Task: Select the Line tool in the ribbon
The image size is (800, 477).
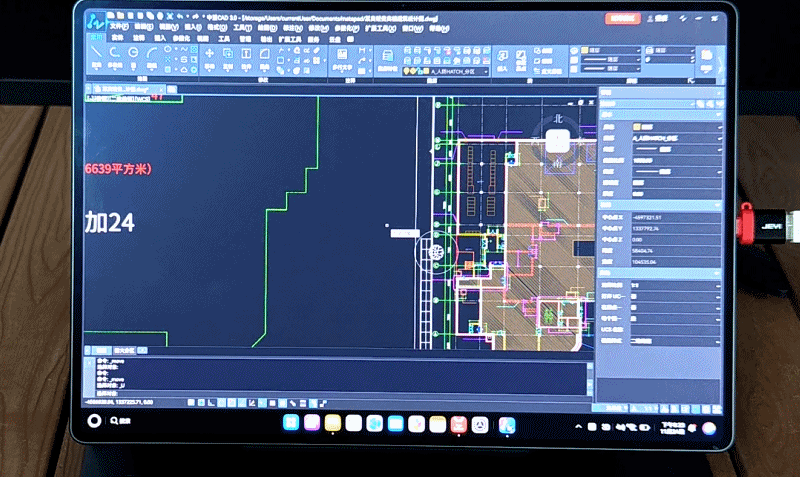Action: (97, 52)
